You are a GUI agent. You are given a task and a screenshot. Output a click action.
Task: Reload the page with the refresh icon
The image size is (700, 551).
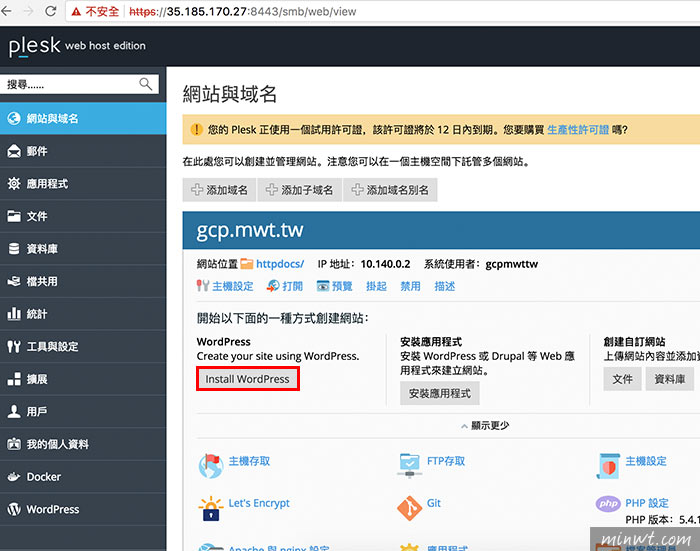[x=50, y=11]
